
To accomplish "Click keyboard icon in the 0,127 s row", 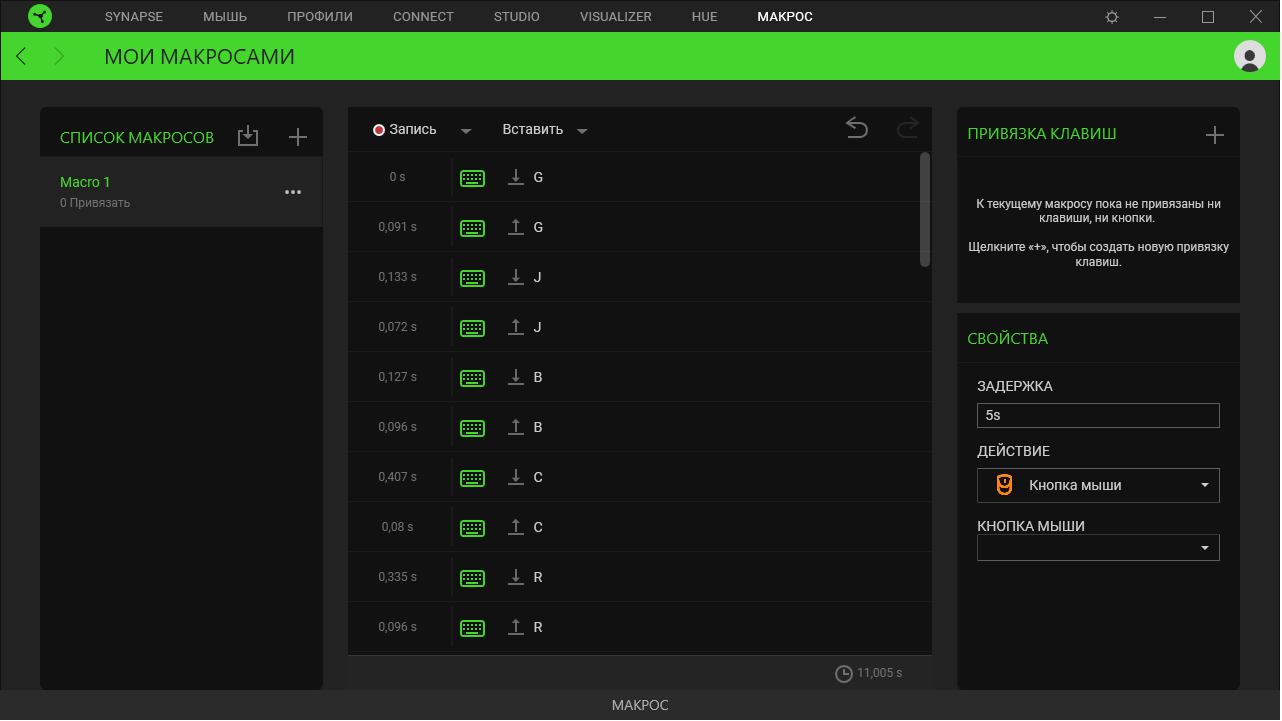I will point(472,378).
